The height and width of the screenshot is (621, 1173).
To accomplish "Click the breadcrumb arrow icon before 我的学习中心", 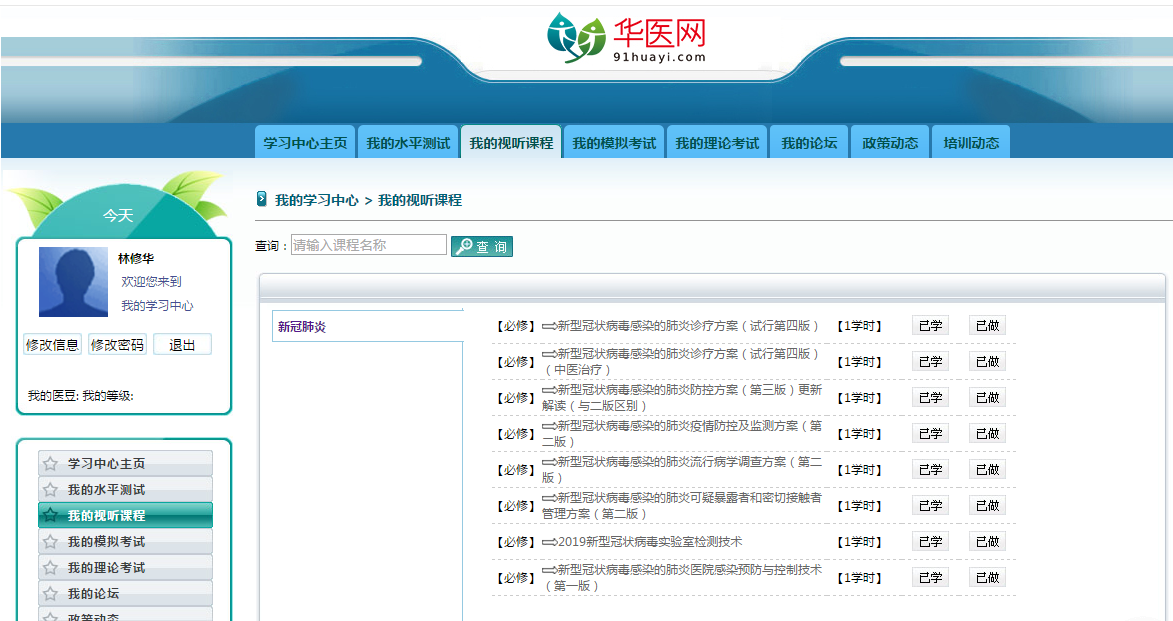I will click(262, 199).
